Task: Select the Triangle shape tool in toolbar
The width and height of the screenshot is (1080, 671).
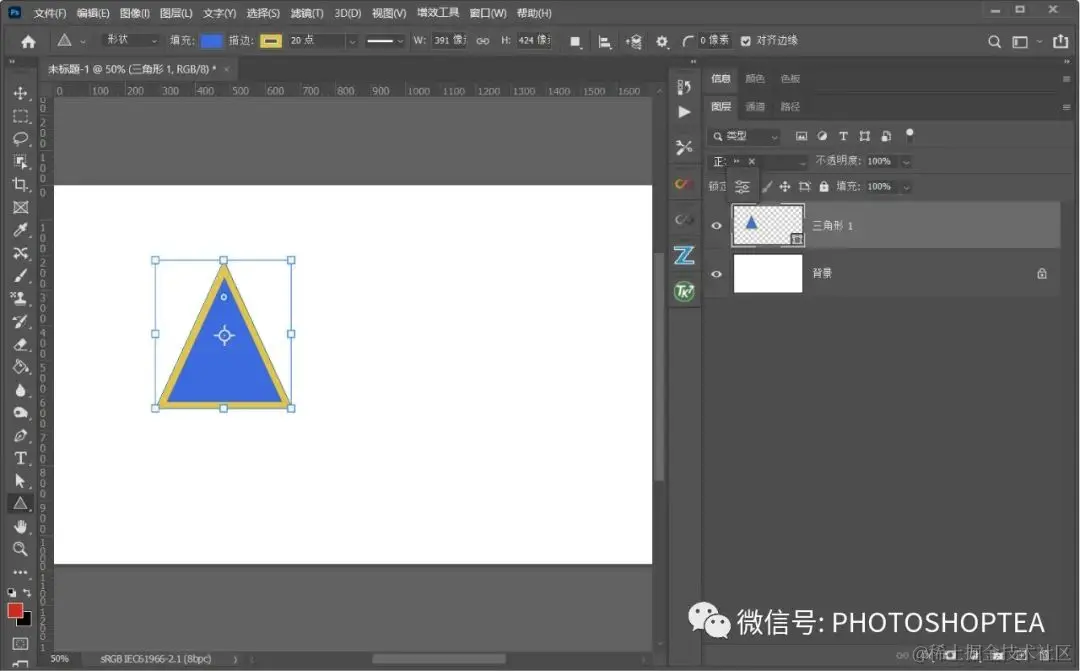Action: pyautogui.click(x=20, y=504)
